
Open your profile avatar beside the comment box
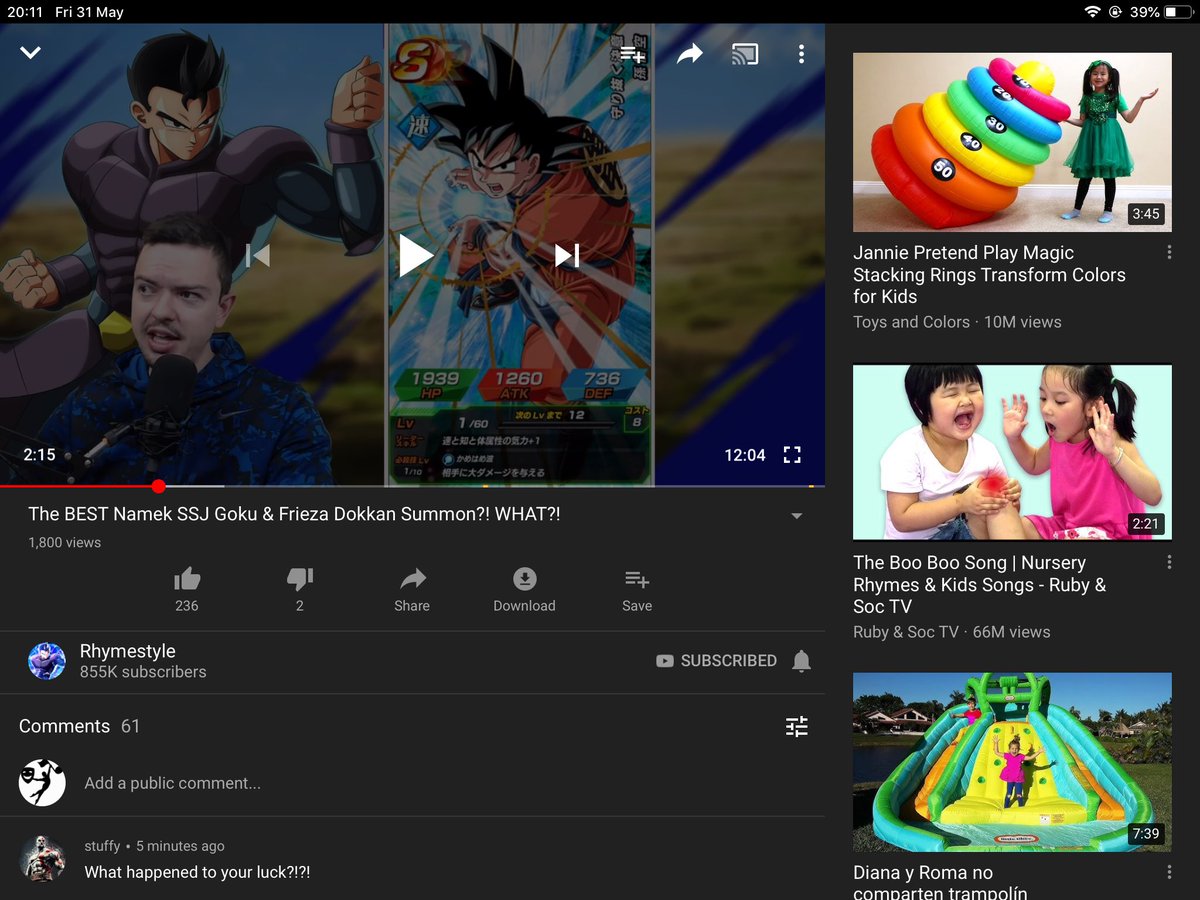[x=42, y=782]
